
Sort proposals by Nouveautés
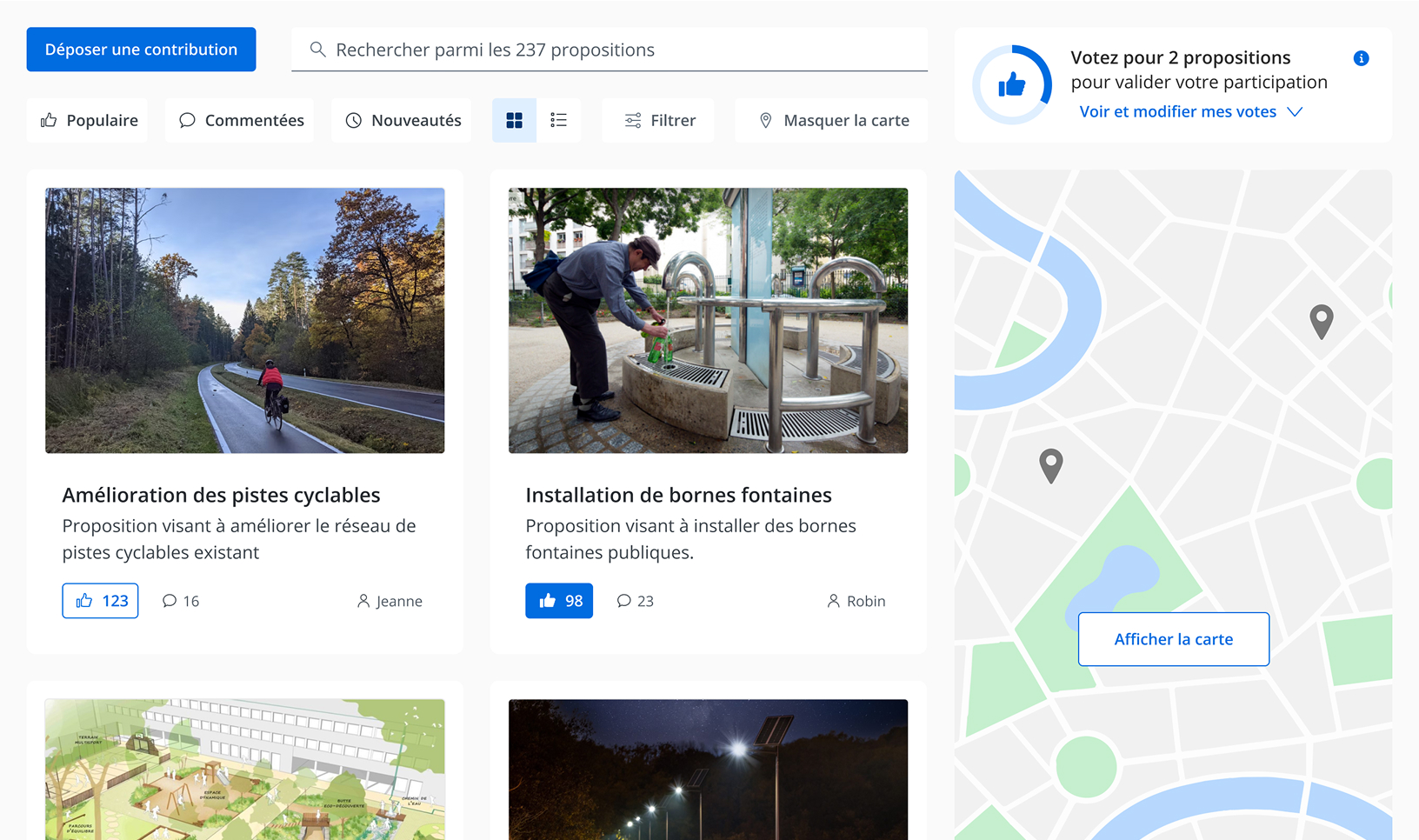click(403, 120)
